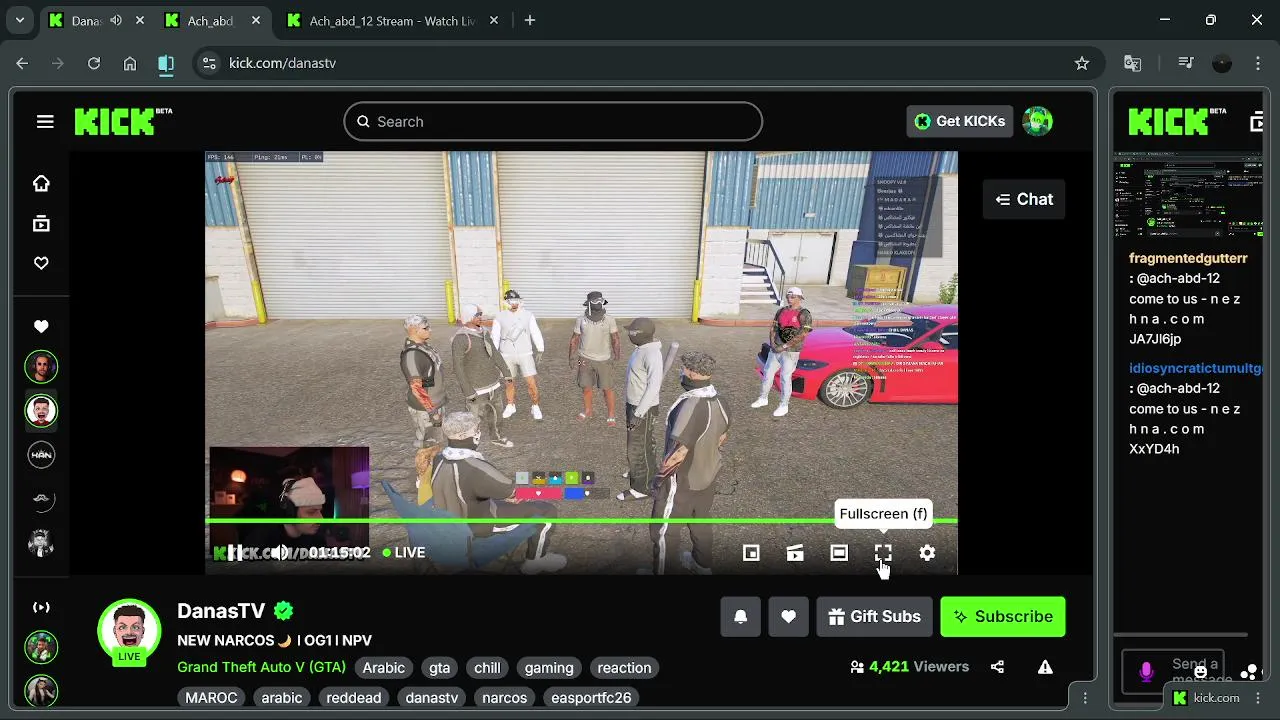1280x720 pixels.
Task: Click DanasTV avatar with LIVE badge
Action: click(129, 631)
